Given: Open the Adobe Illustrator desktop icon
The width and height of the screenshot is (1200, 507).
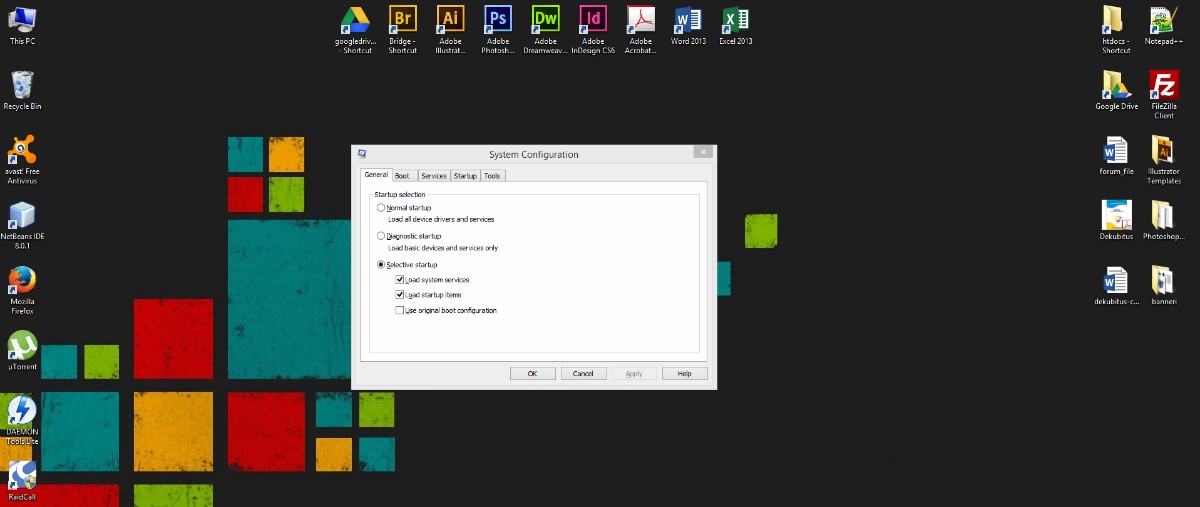Looking at the screenshot, I should click(x=450, y=21).
